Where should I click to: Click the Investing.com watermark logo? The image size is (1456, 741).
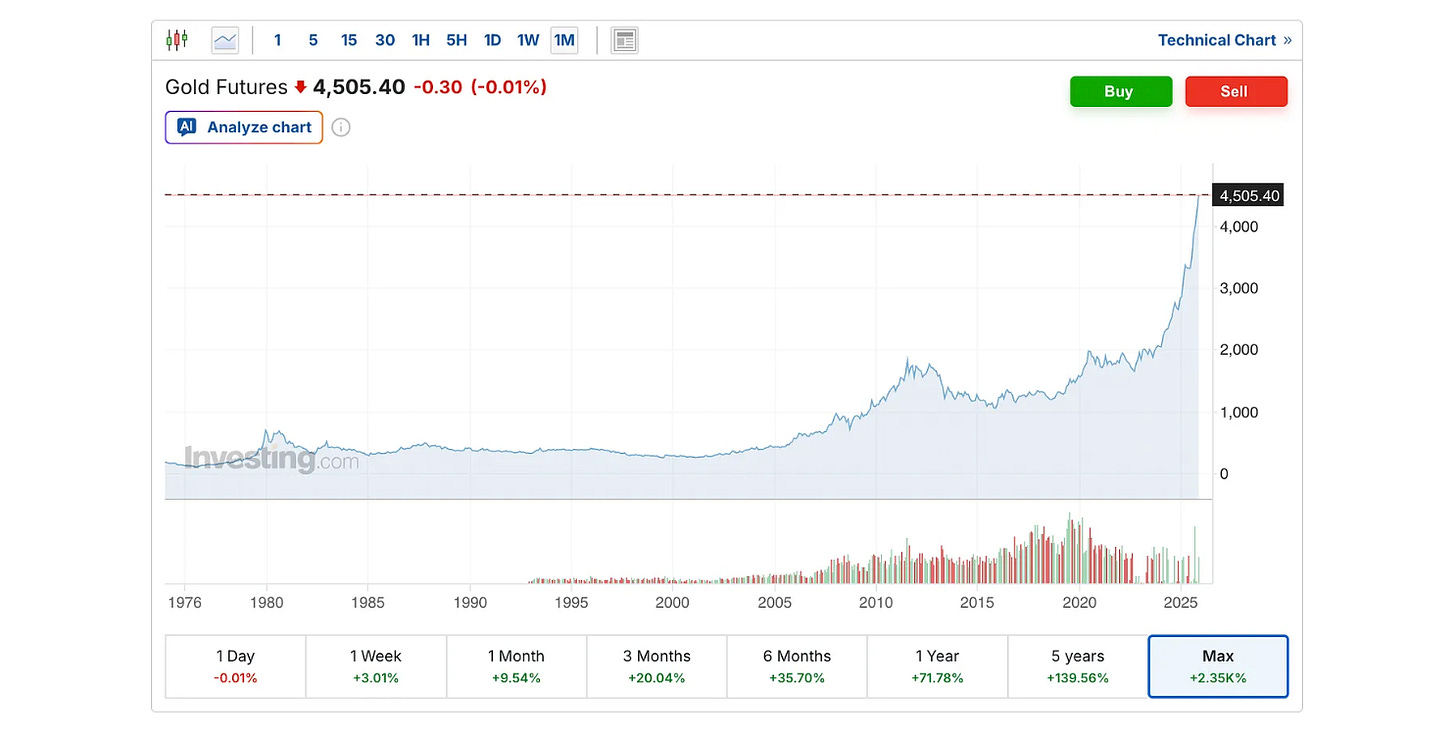pos(271,460)
